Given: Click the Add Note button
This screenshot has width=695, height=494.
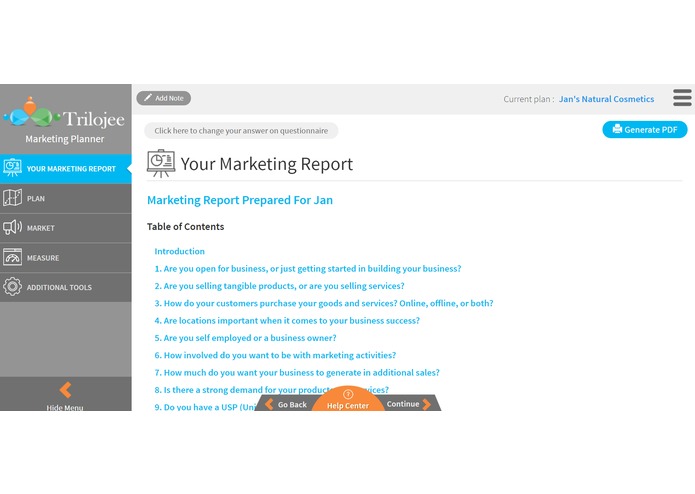Looking at the screenshot, I should click(x=164, y=98).
